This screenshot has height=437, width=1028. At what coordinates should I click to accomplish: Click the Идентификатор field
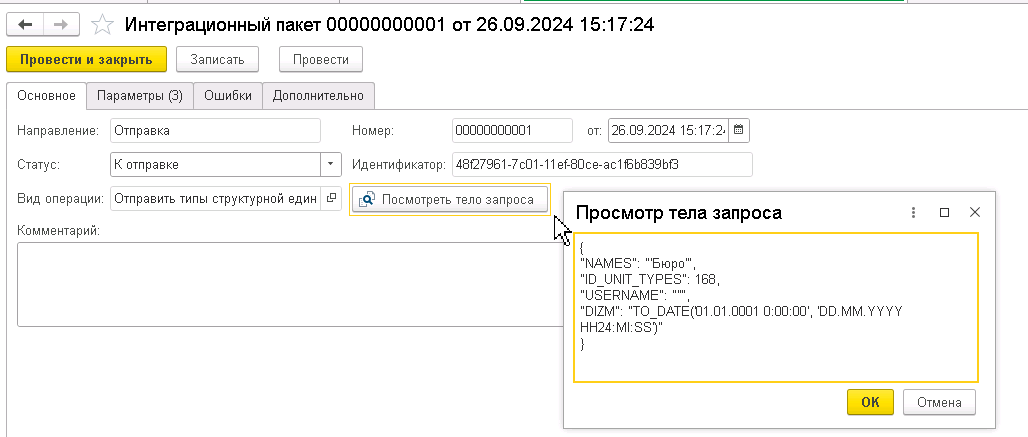pos(601,164)
